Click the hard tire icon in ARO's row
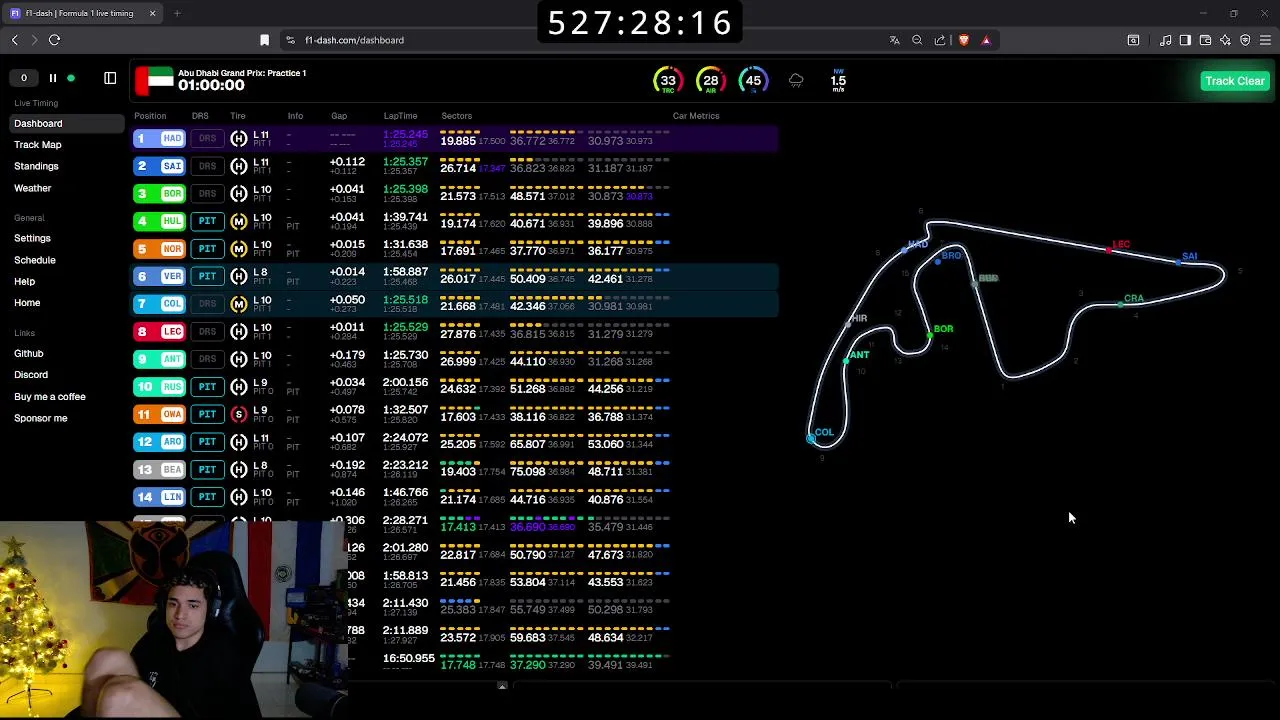The height and width of the screenshot is (720, 1280). click(238, 442)
